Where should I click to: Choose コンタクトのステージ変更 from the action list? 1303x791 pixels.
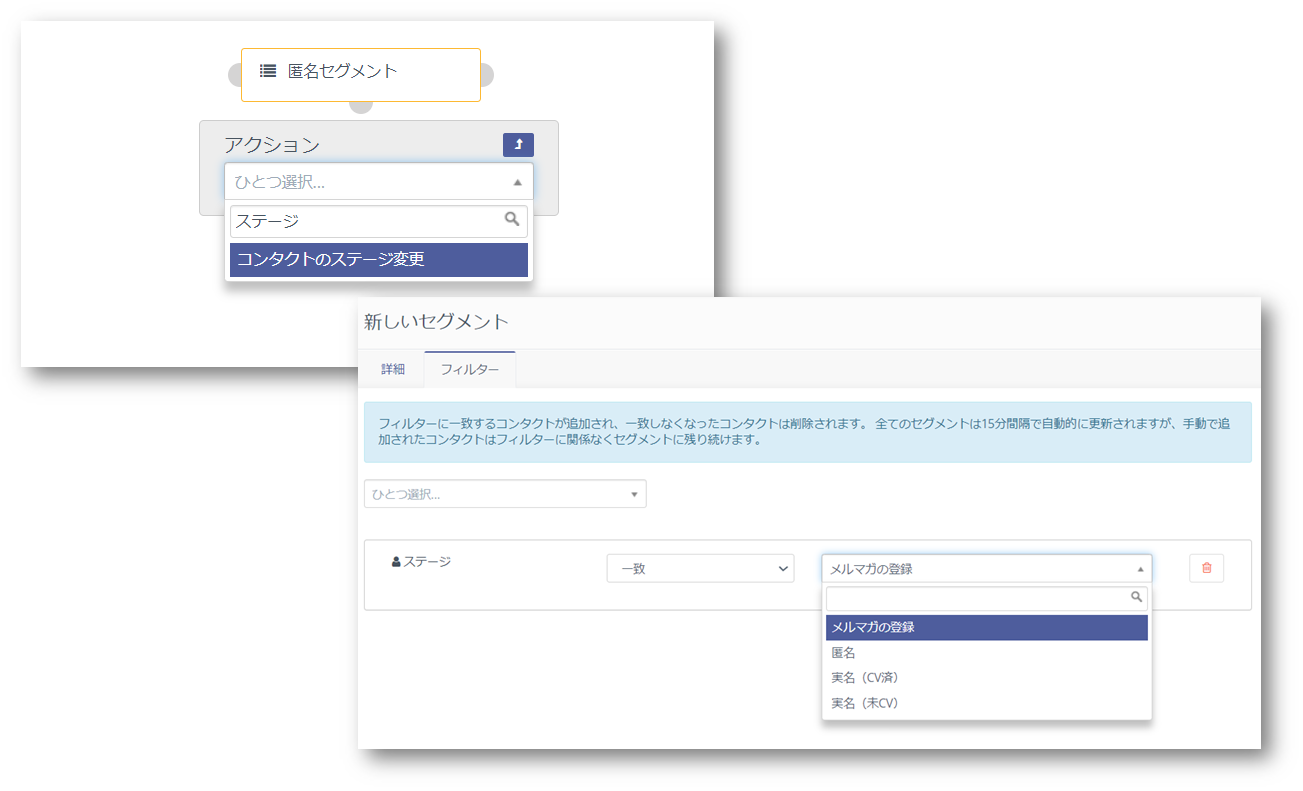(378, 260)
